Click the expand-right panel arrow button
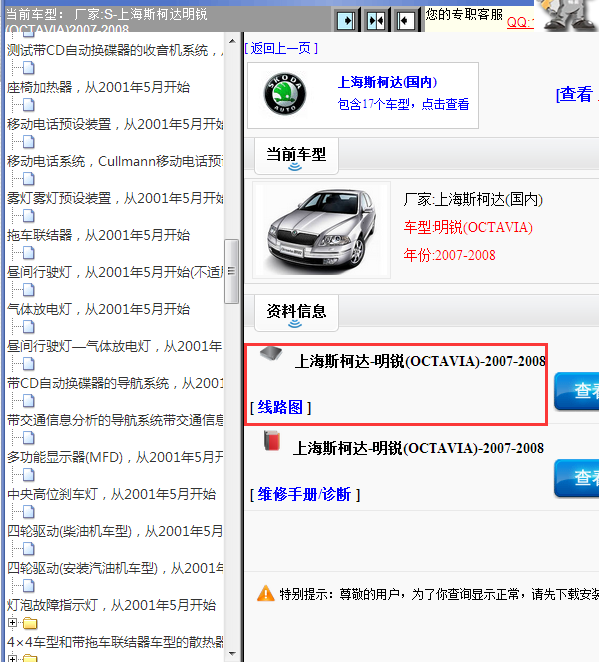Viewport: 599px width, 662px height. pyautogui.click(x=346, y=20)
